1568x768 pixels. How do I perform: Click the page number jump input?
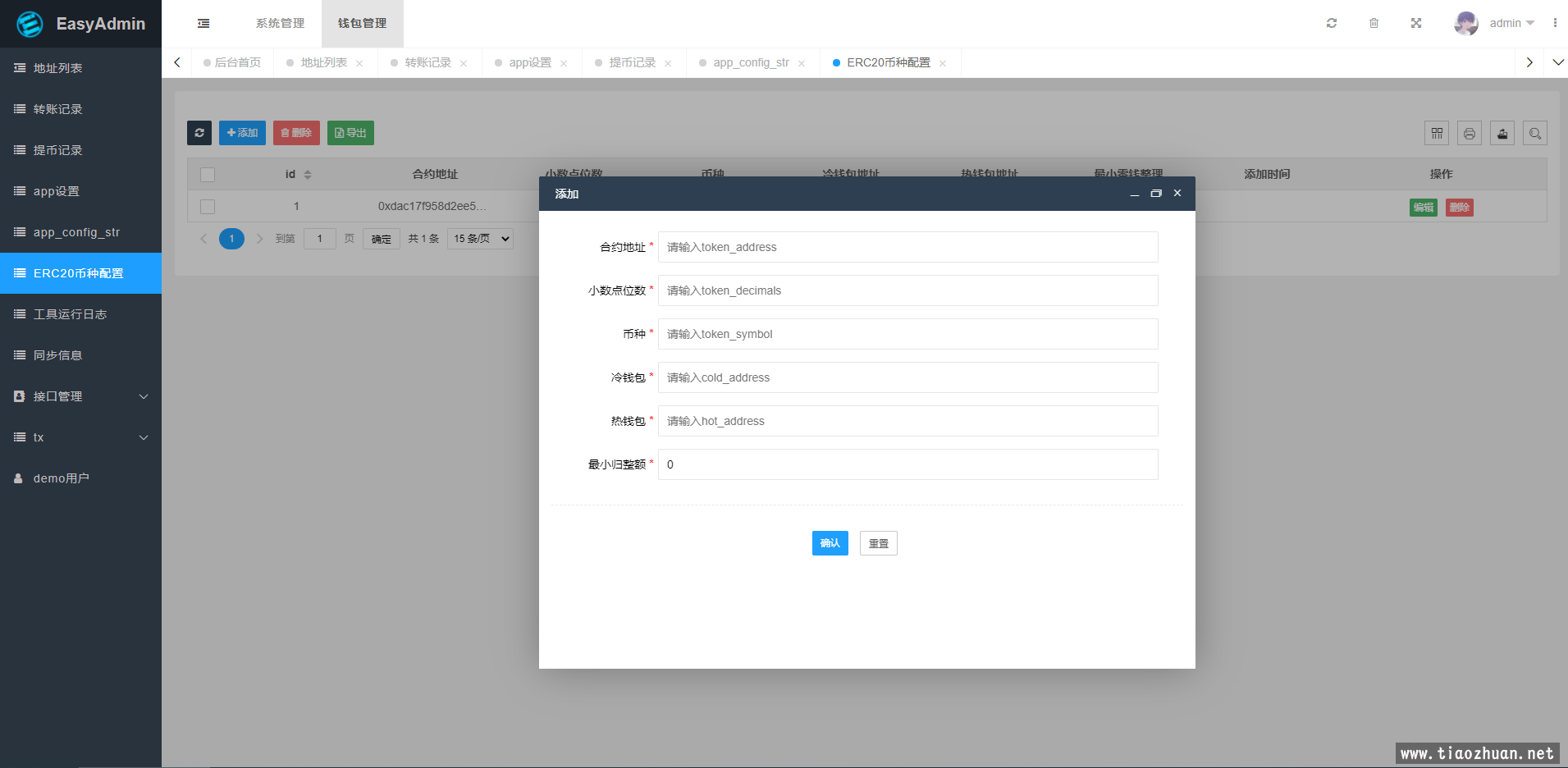coord(320,239)
